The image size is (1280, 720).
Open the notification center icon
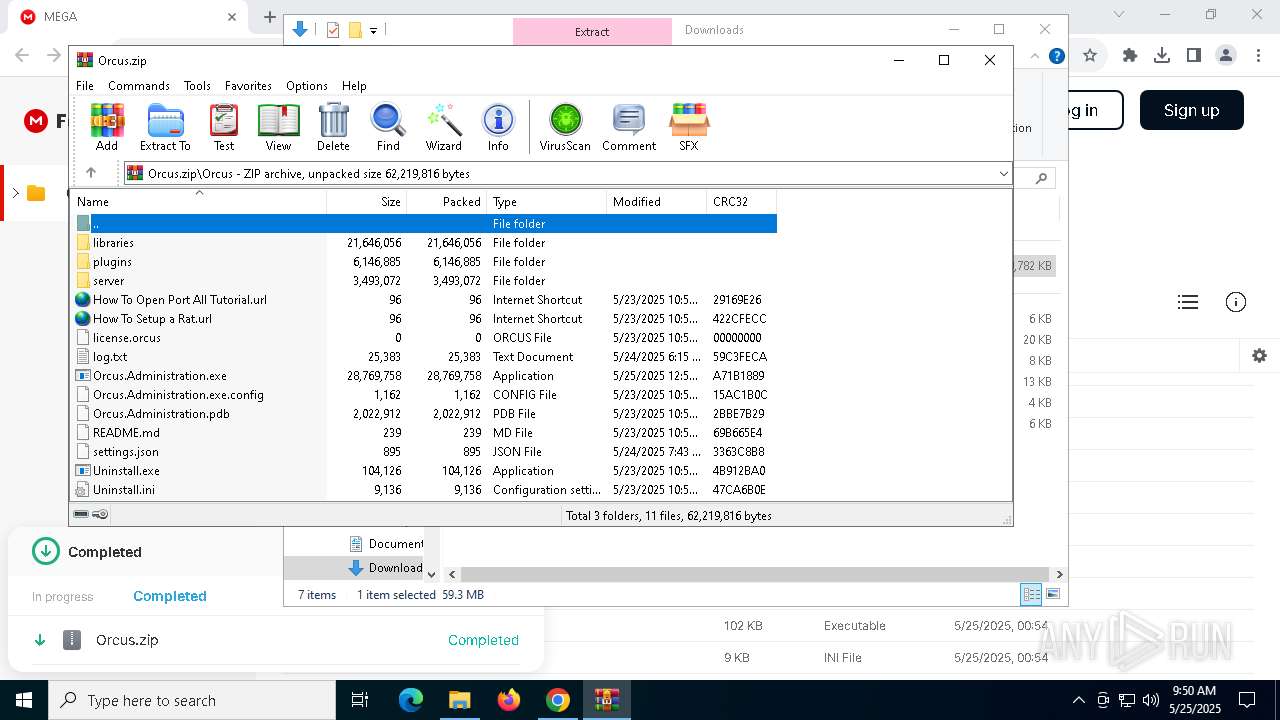(x=1247, y=700)
